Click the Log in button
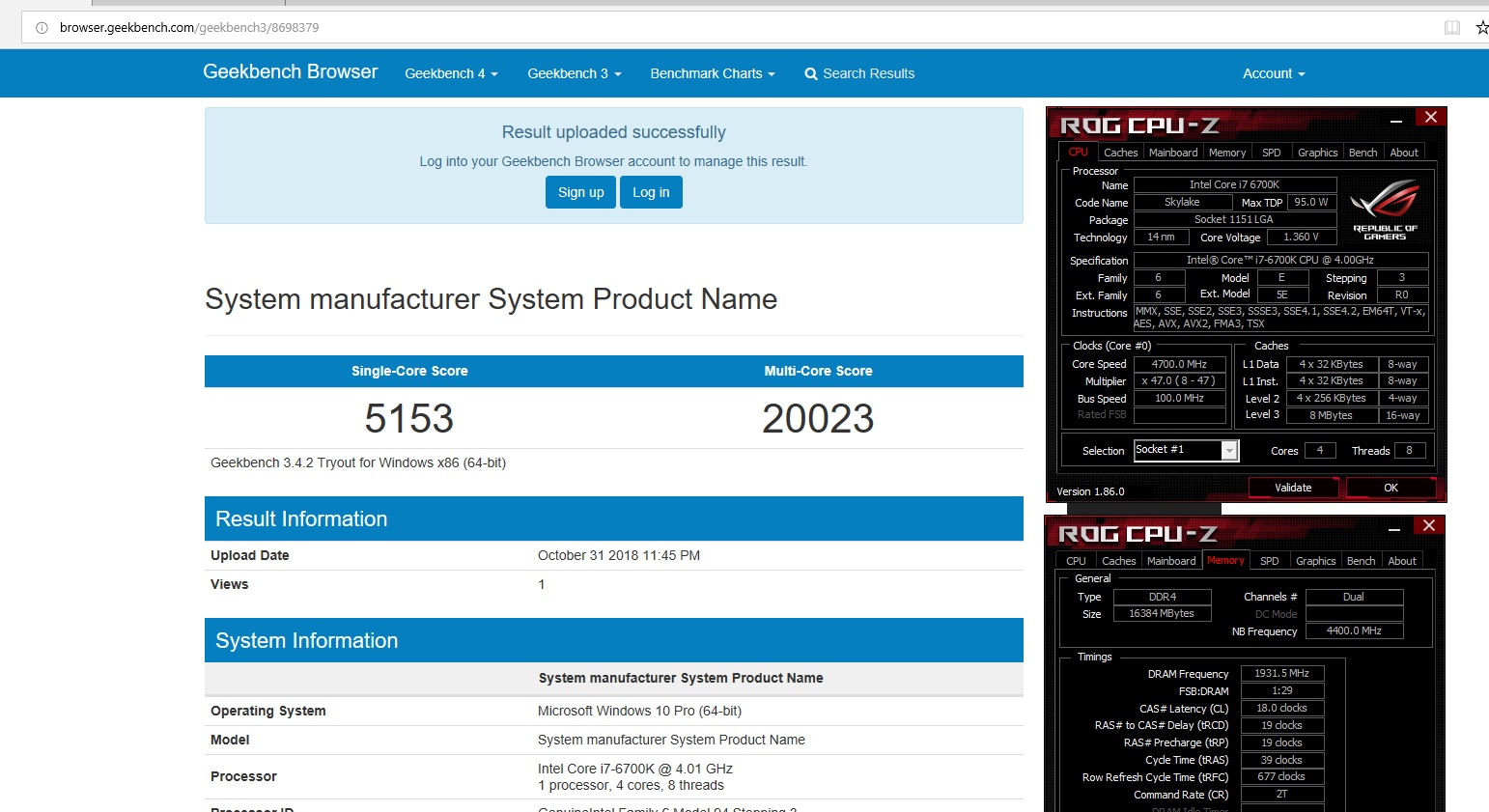 tap(651, 192)
